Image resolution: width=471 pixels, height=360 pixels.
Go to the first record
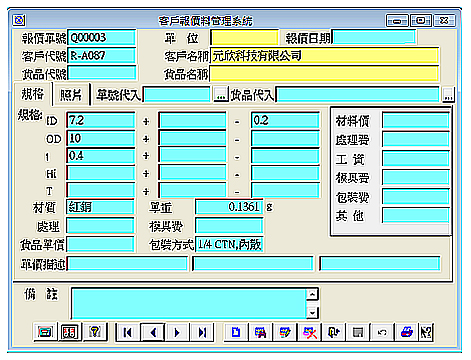point(128,332)
